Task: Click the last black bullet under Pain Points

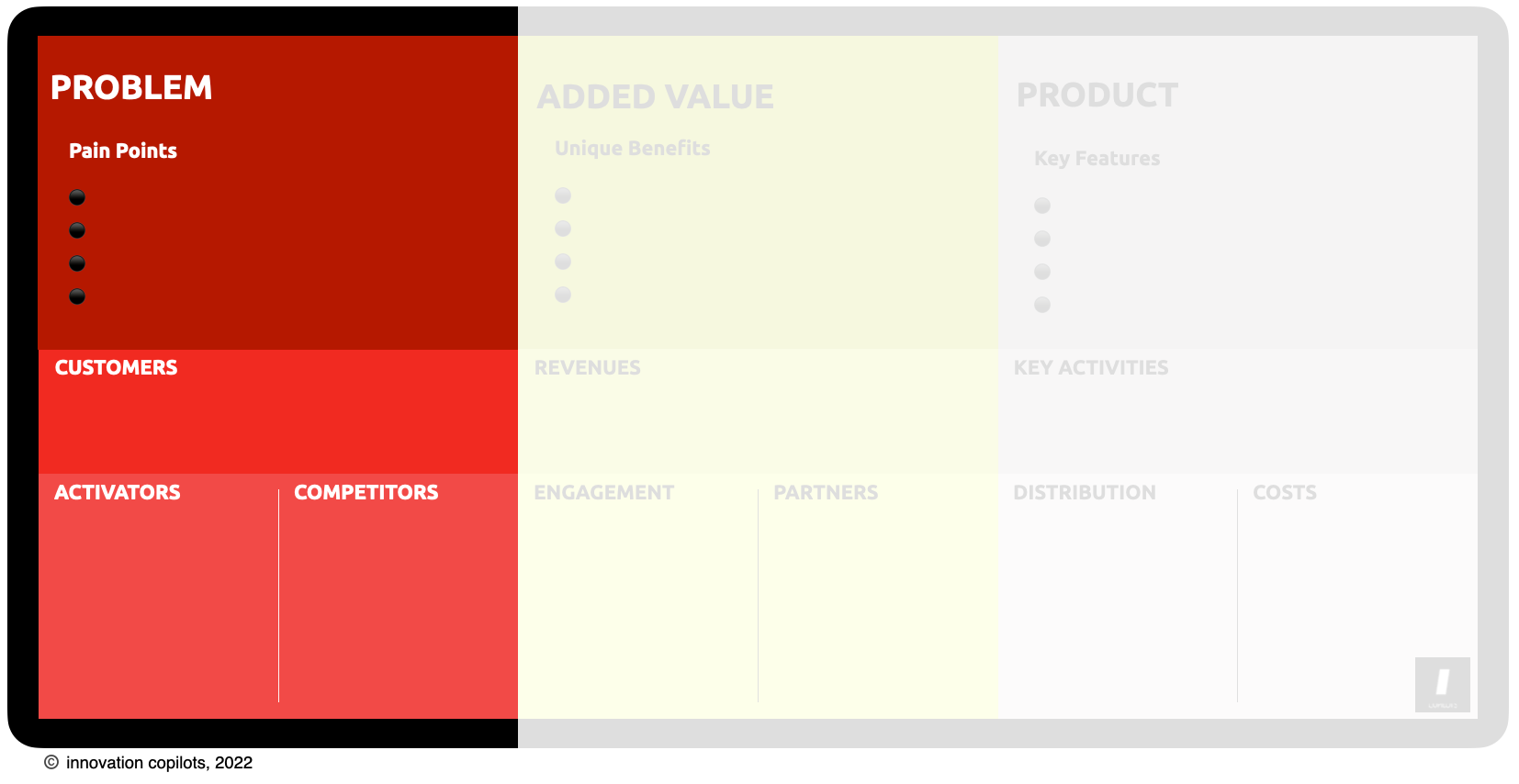Action: [77, 297]
